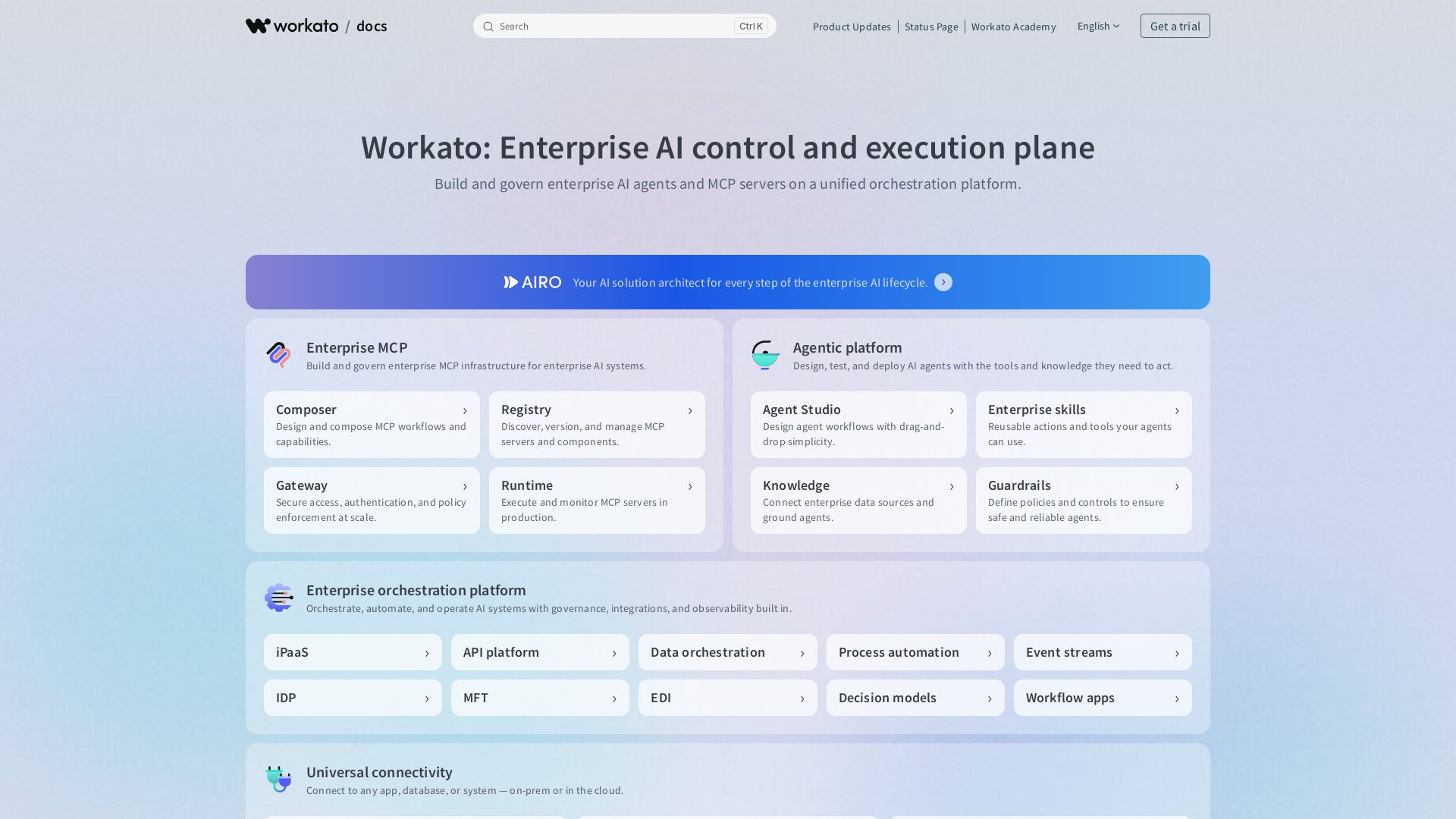Viewport: 1456px width, 819px height.
Task: Click the chevron on the Composer card
Action: click(x=465, y=411)
